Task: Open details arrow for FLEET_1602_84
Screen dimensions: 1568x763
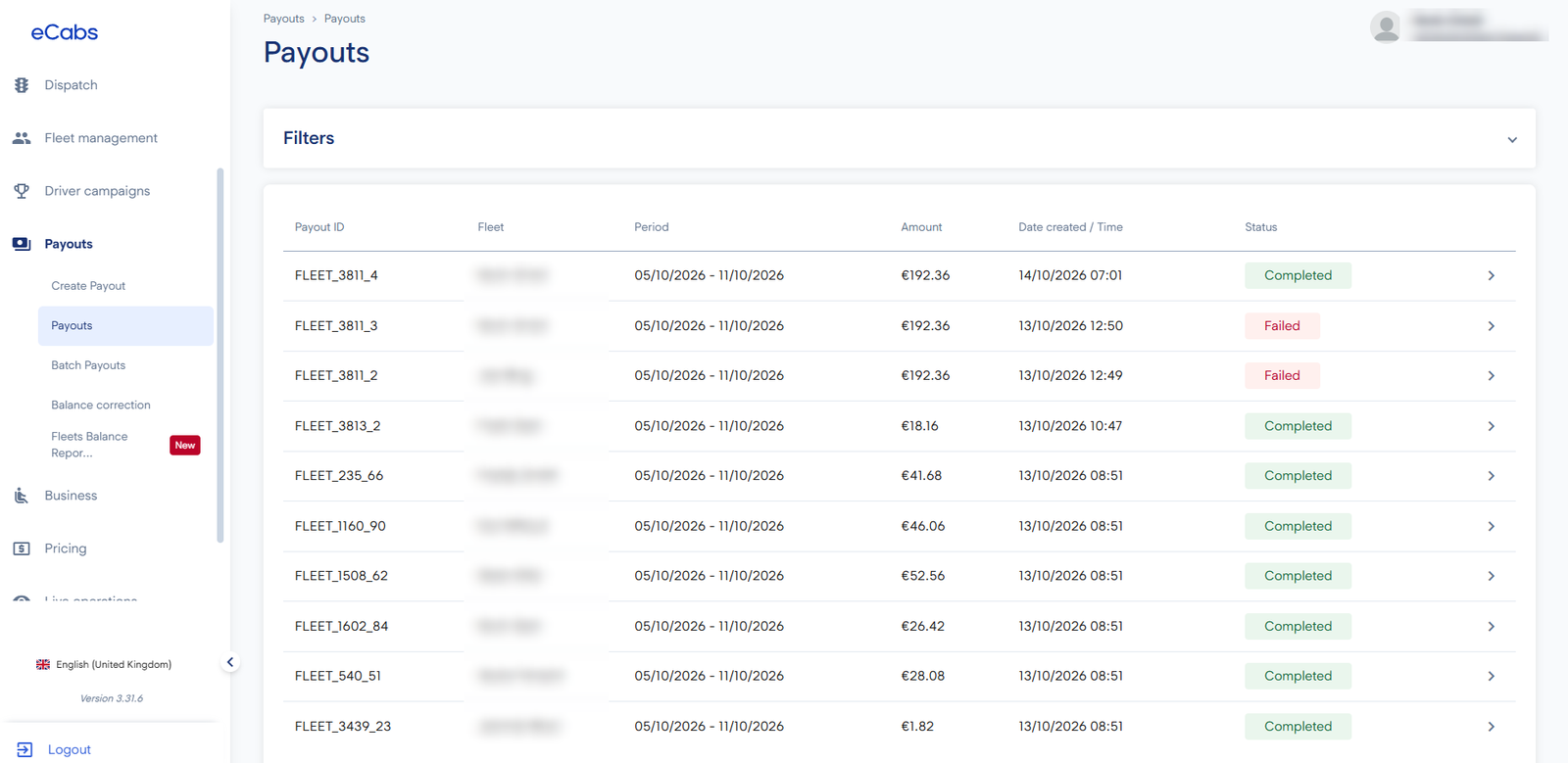Action: (1492, 627)
